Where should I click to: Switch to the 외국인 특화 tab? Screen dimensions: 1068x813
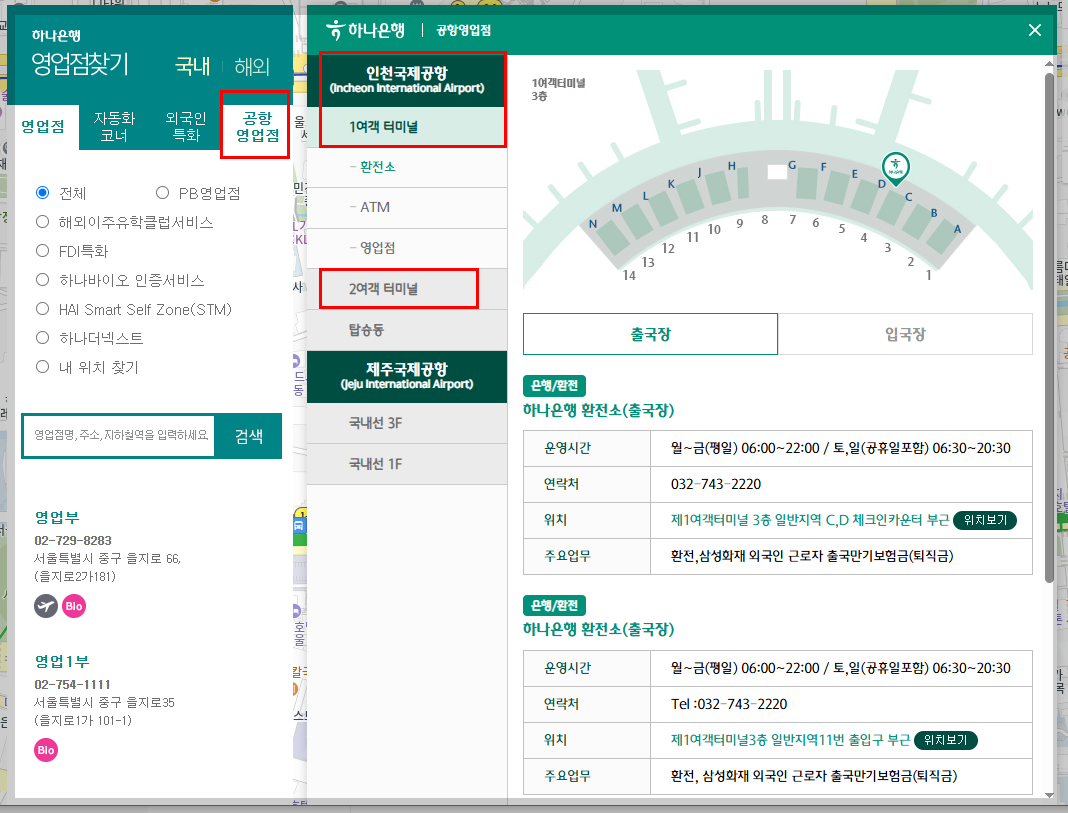point(186,127)
